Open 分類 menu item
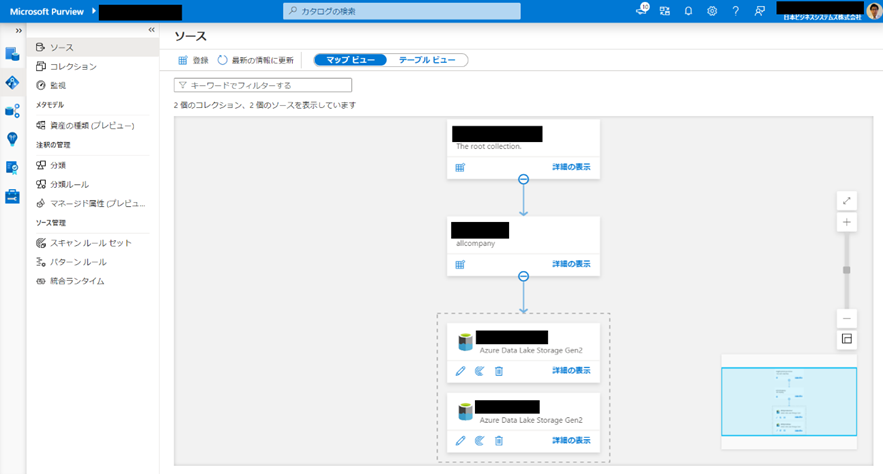 click(x=92, y=166)
